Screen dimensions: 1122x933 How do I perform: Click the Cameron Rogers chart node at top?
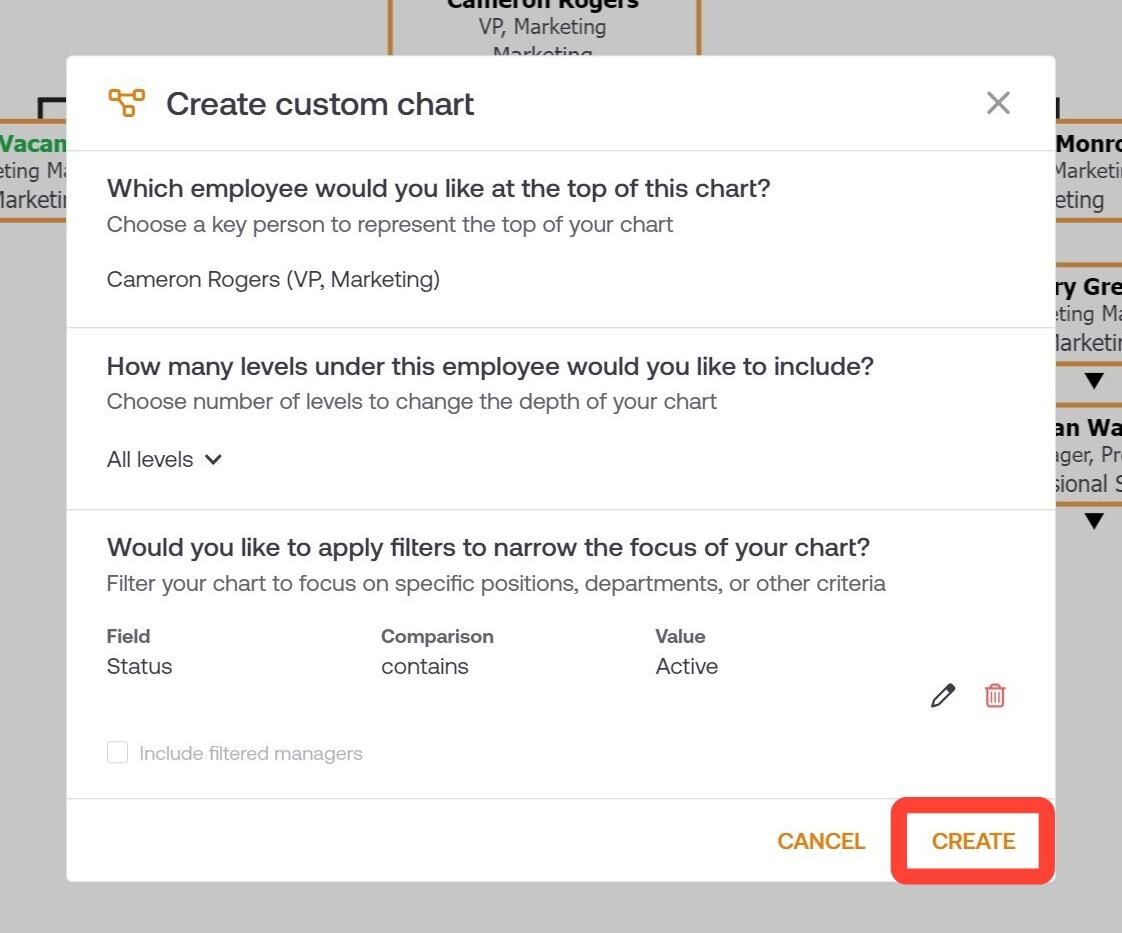(543, 27)
